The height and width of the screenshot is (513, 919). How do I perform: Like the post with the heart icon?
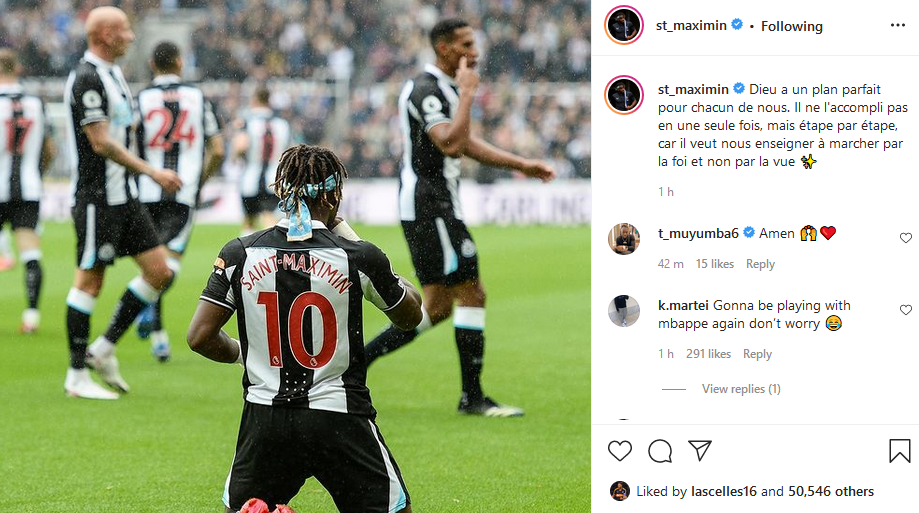[620, 451]
